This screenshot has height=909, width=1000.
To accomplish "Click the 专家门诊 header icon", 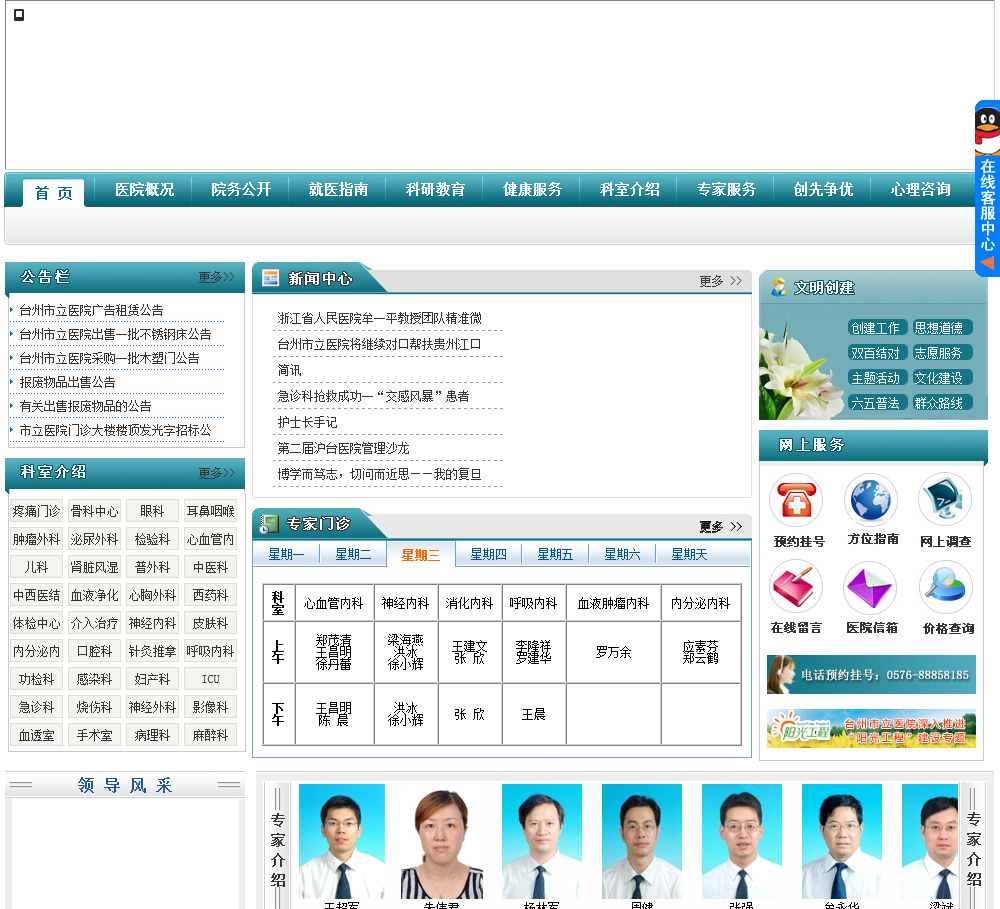I will point(269,524).
